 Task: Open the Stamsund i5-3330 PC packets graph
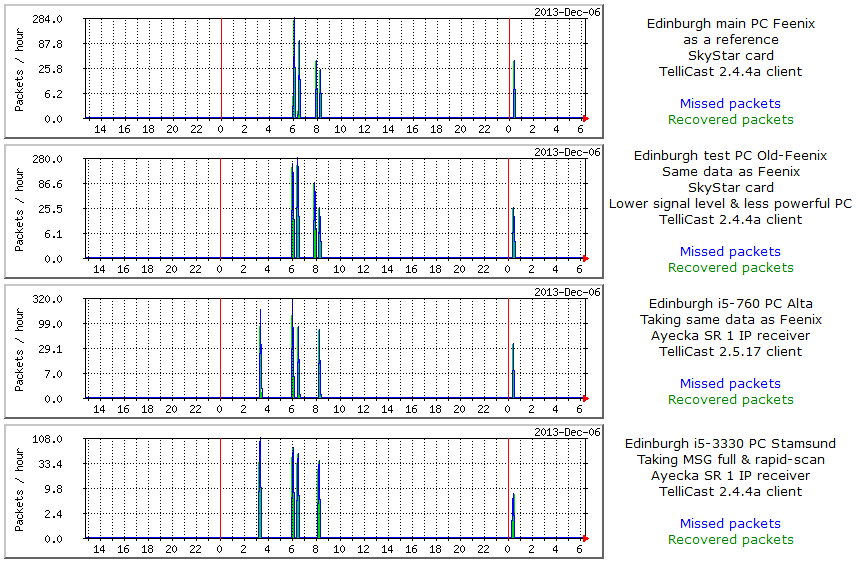304,492
